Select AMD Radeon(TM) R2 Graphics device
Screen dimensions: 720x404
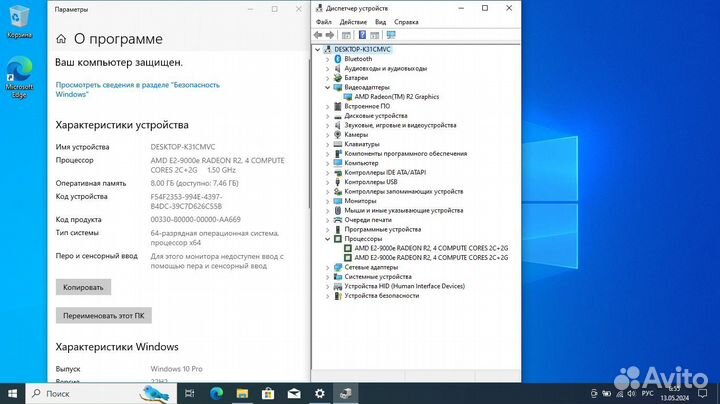click(x=396, y=96)
